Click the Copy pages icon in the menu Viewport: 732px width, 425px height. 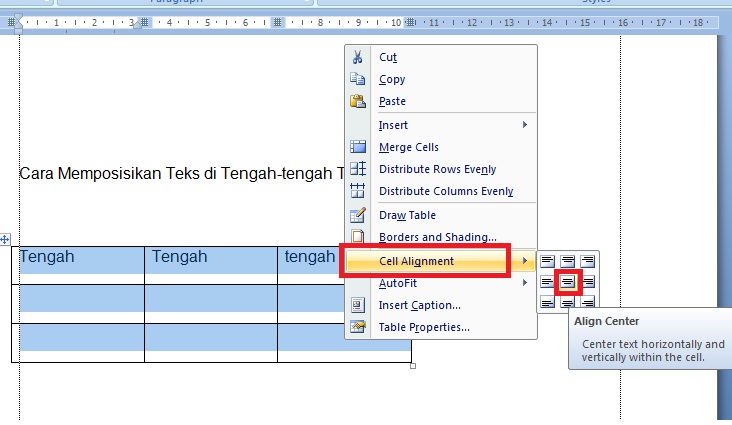pyautogui.click(x=358, y=79)
